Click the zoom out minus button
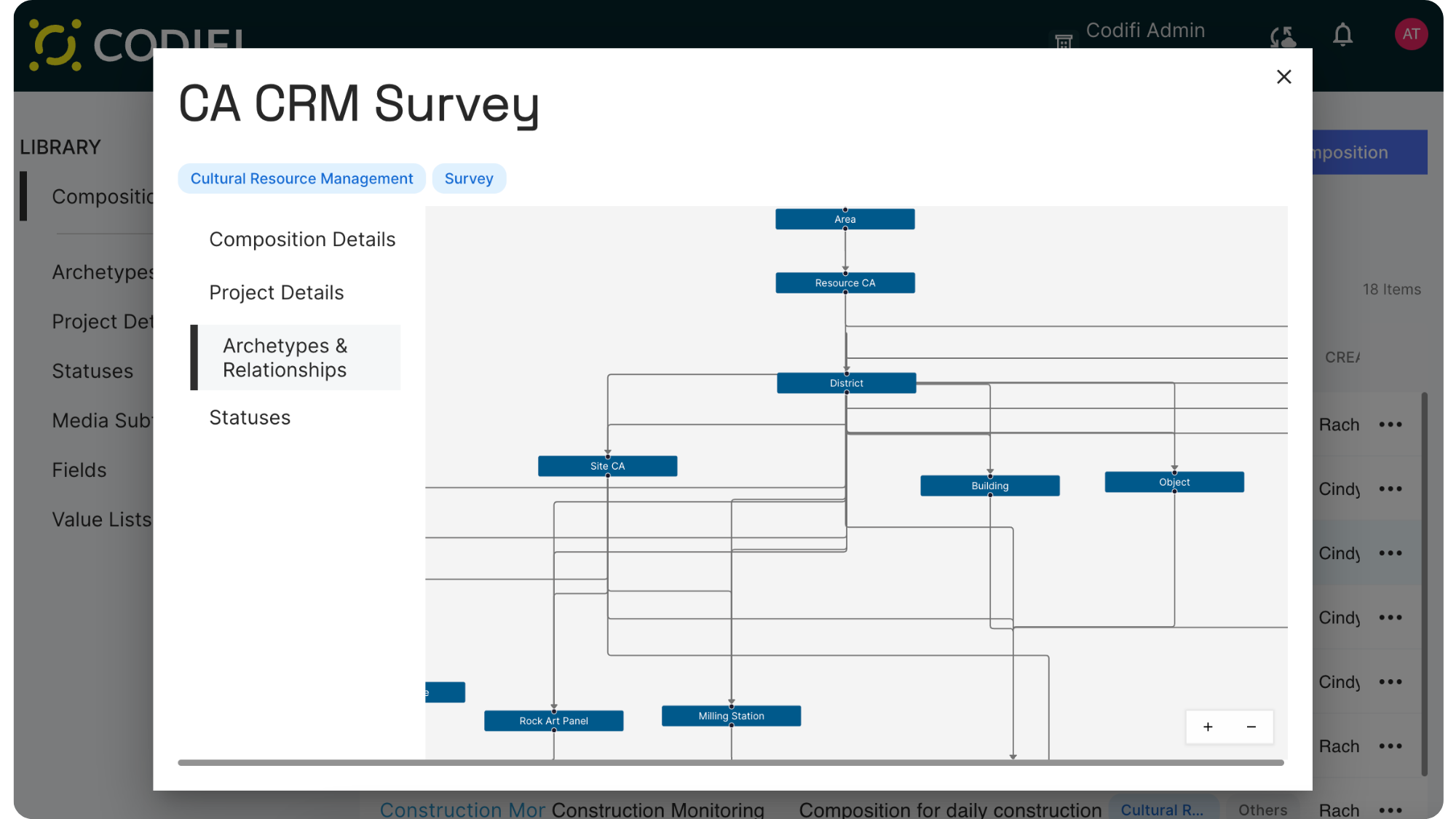This screenshot has width=1456, height=819. 1251,727
